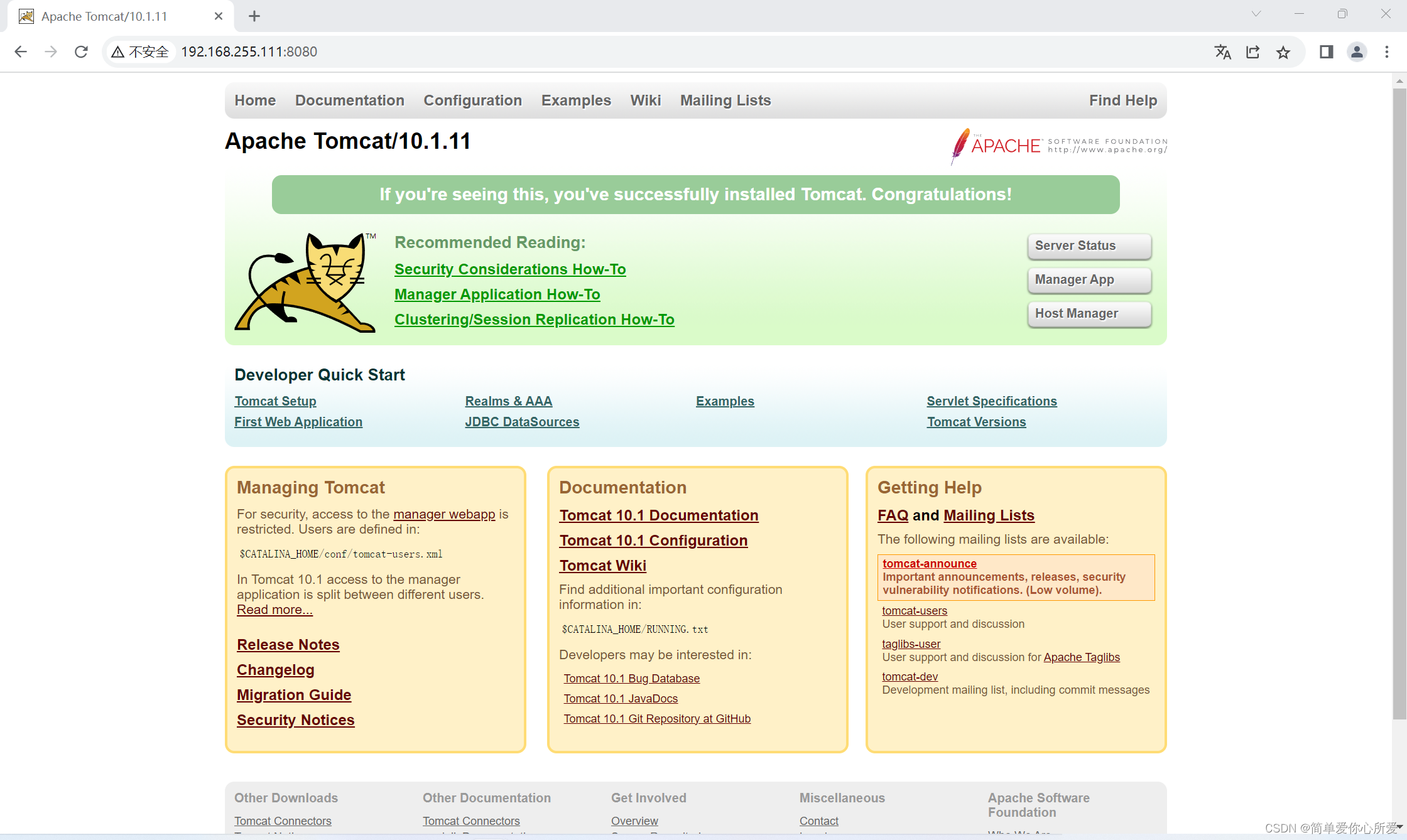This screenshot has width=1407, height=840.
Task: Open Chrome three-dot menu
Action: [1387, 52]
